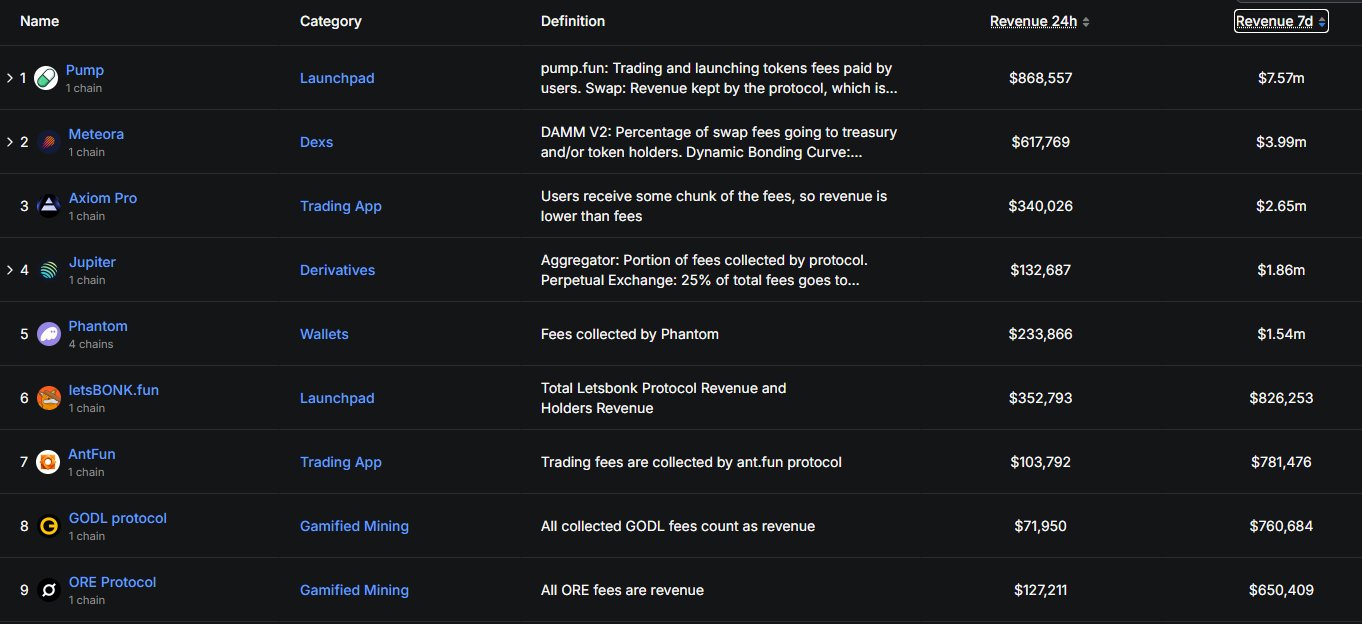Click the letsBONK.fun logo icon
1362x624 pixels.
[x=48, y=398]
